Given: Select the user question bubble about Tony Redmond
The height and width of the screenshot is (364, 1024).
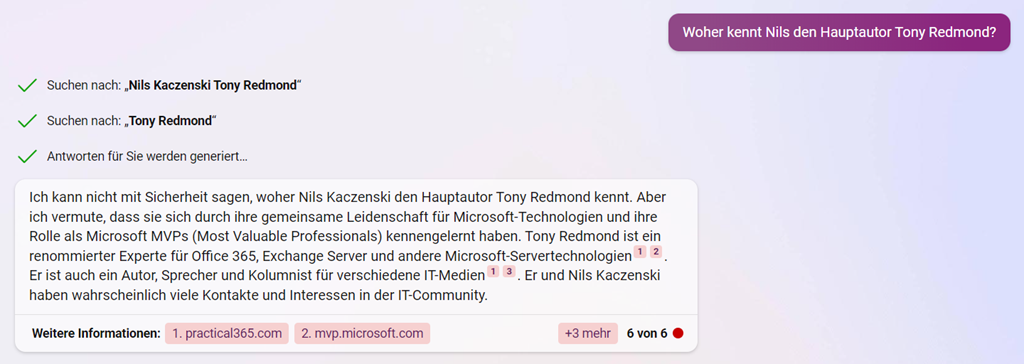Looking at the screenshot, I should (x=839, y=32).
